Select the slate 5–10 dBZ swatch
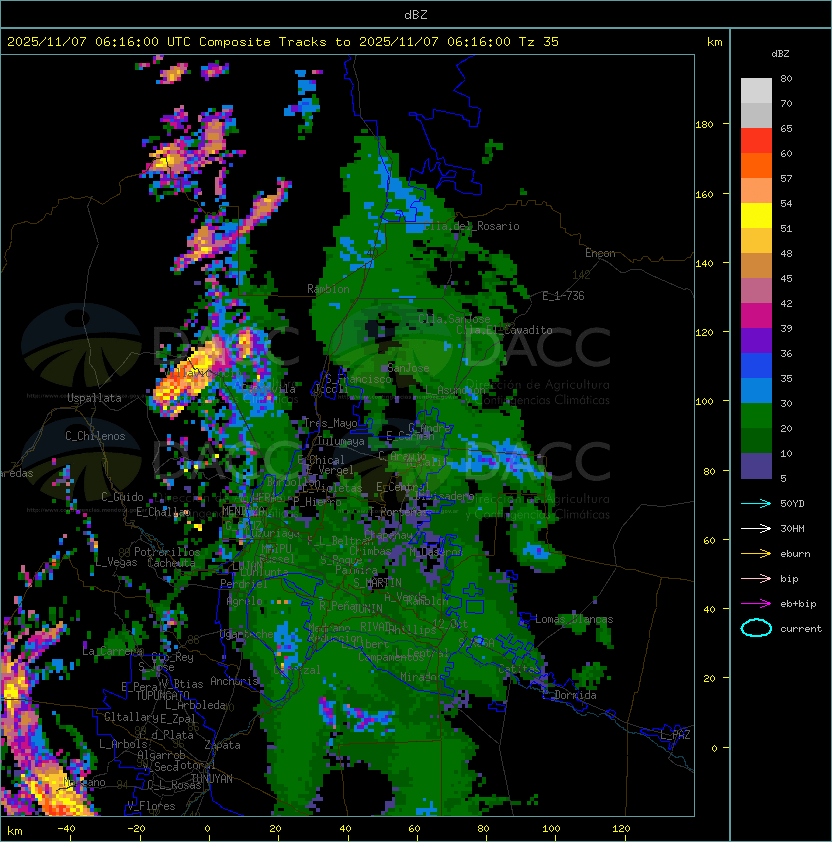The image size is (832, 842). [756, 466]
